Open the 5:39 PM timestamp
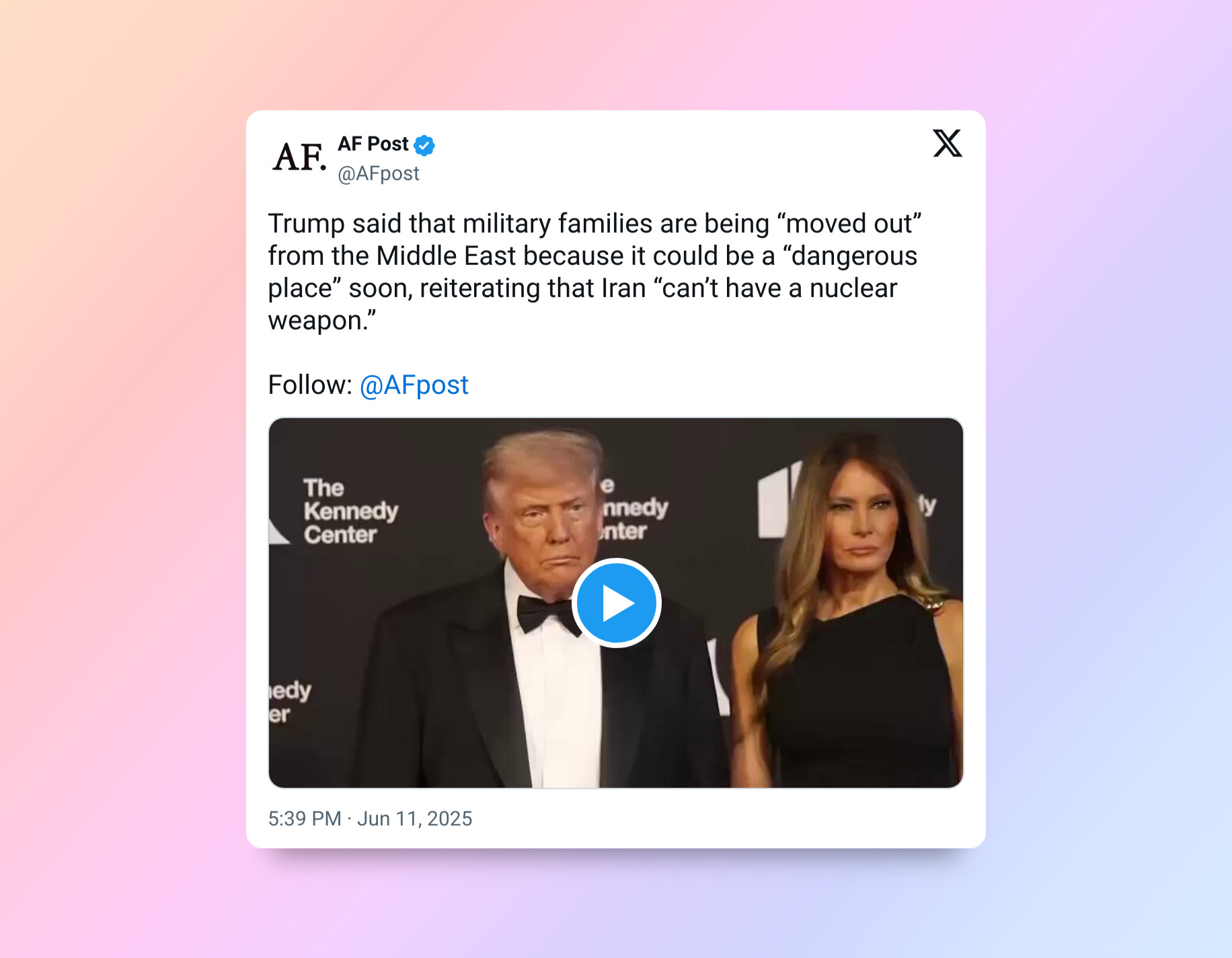The height and width of the screenshot is (958, 1232). 305,819
